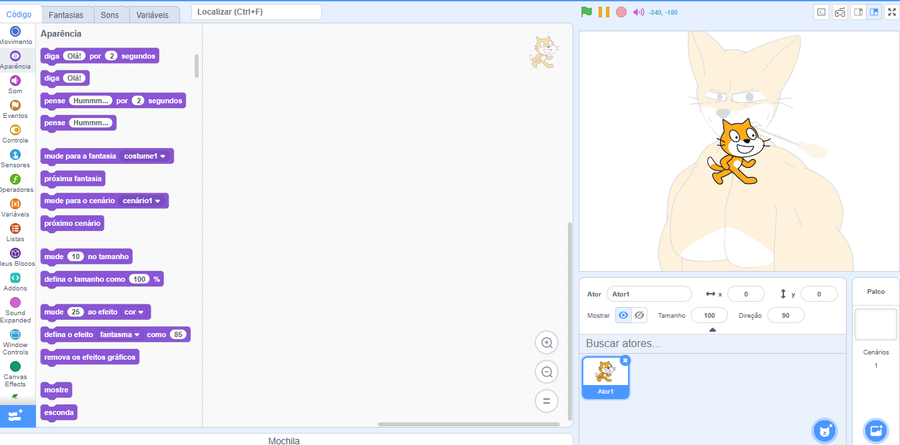Stop the project with the red octagon
The height and width of the screenshot is (445, 900).
click(621, 11)
